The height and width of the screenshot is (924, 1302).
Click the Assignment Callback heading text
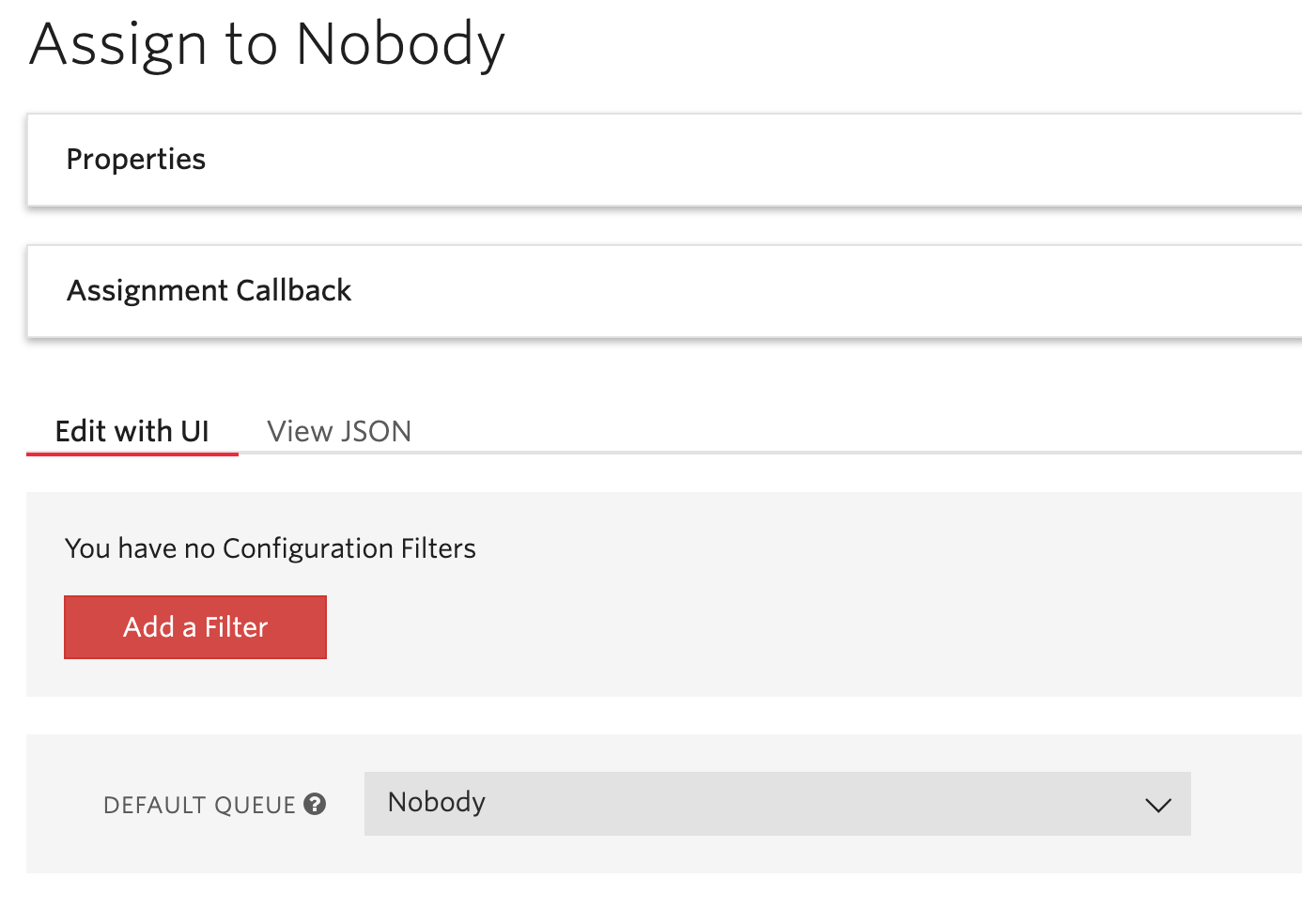[209, 291]
